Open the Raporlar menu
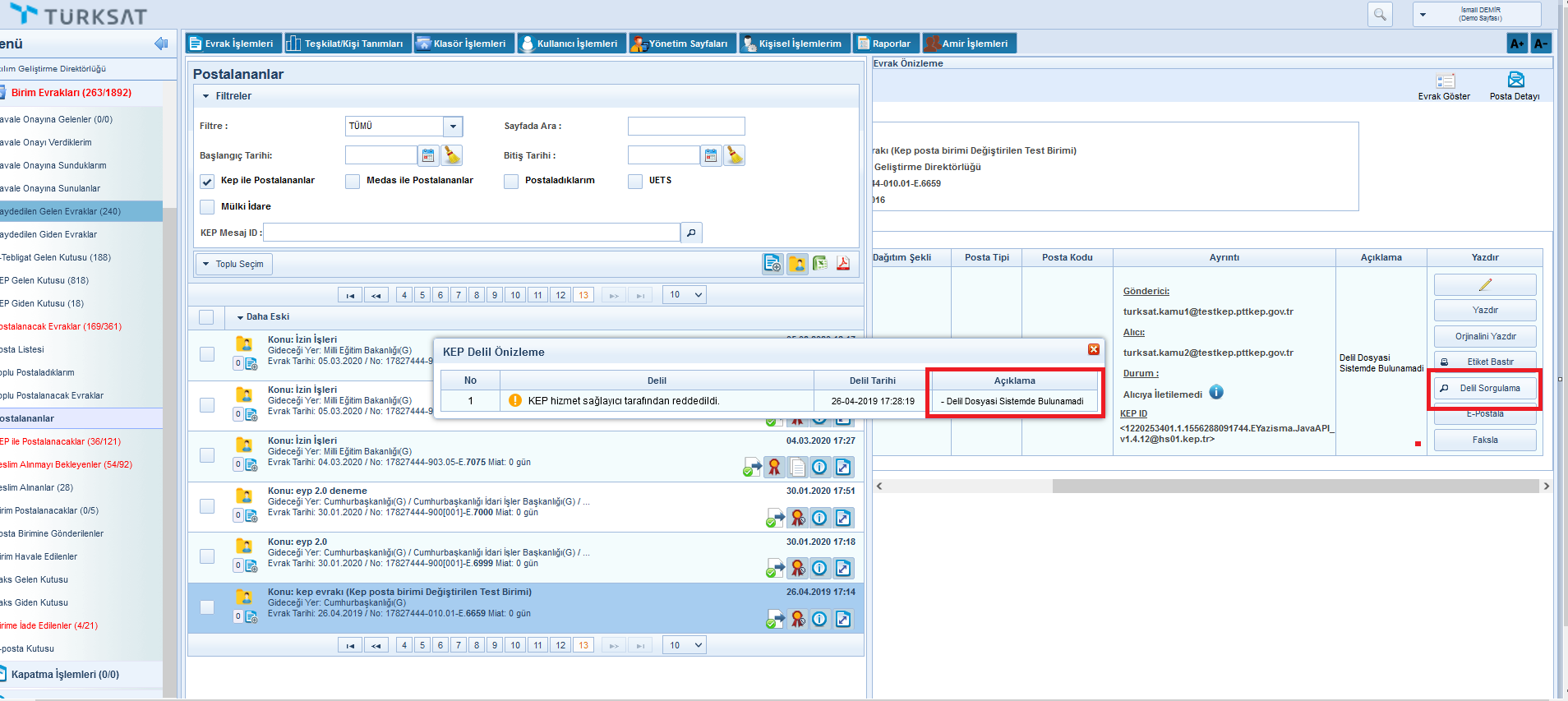 (x=885, y=44)
